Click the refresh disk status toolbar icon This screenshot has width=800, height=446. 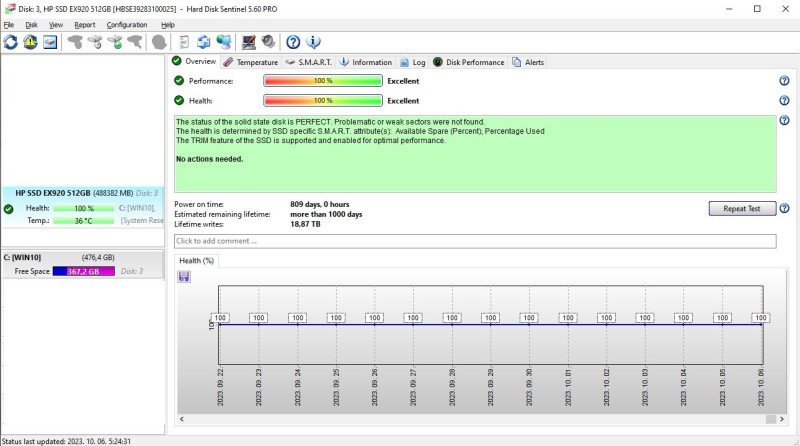[x=11, y=42]
